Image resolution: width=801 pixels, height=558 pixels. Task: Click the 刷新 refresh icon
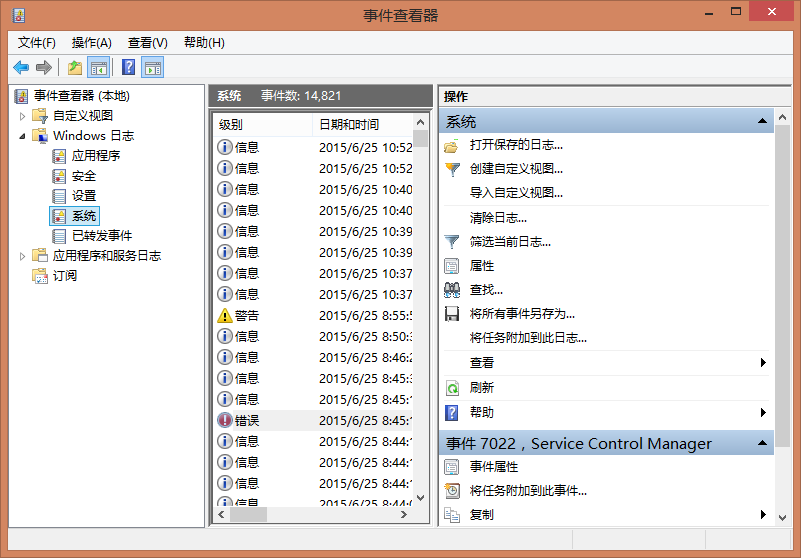(x=452, y=388)
